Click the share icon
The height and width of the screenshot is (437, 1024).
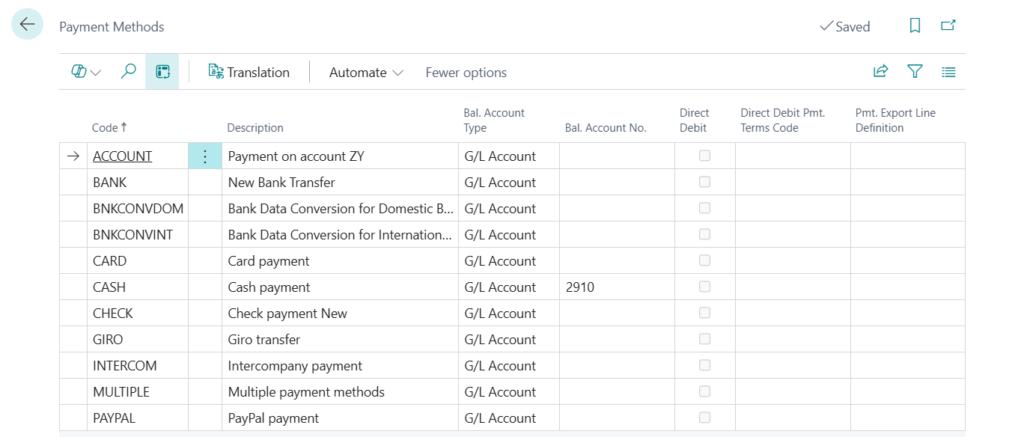point(880,72)
